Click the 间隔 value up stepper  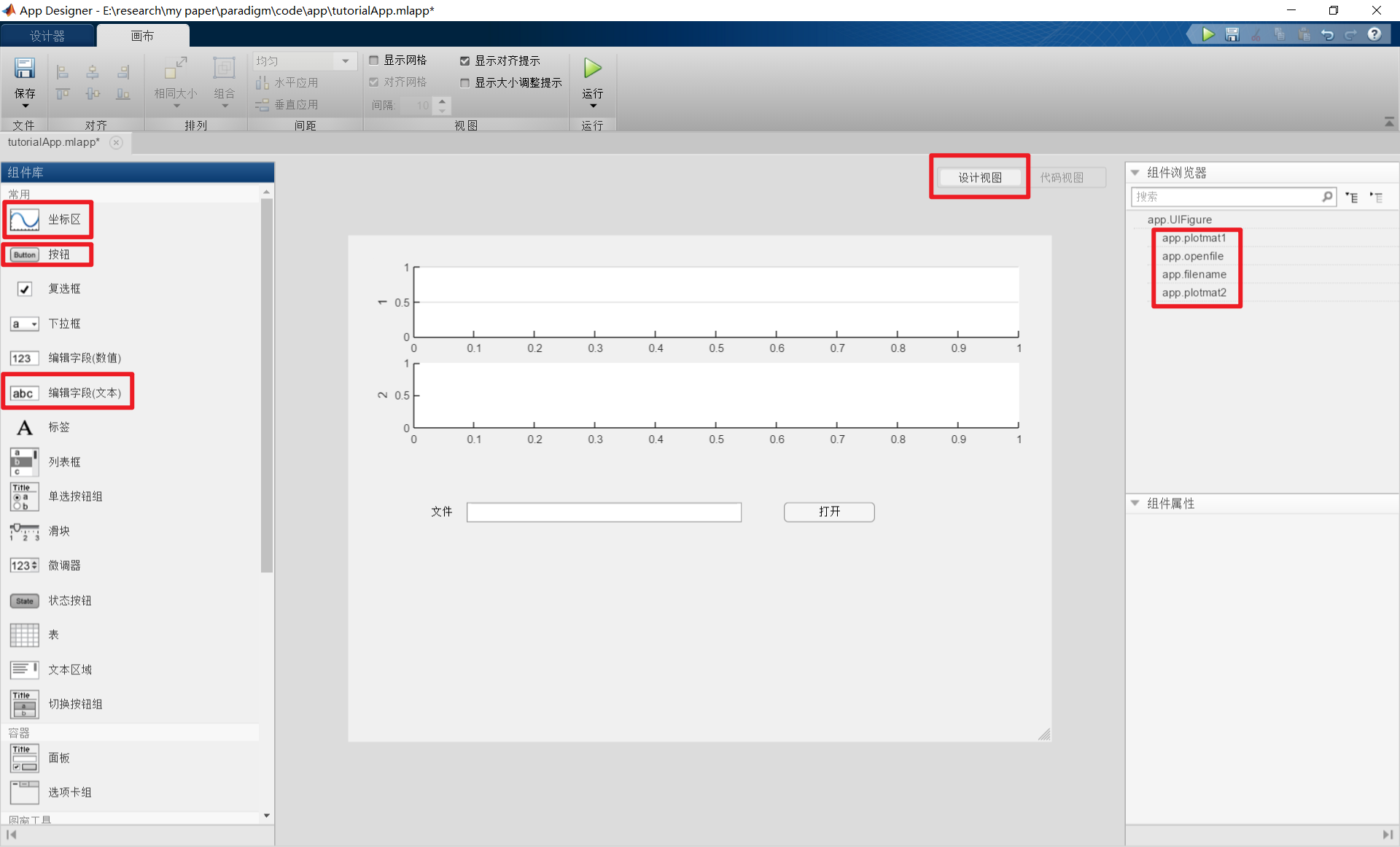(x=442, y=101)
